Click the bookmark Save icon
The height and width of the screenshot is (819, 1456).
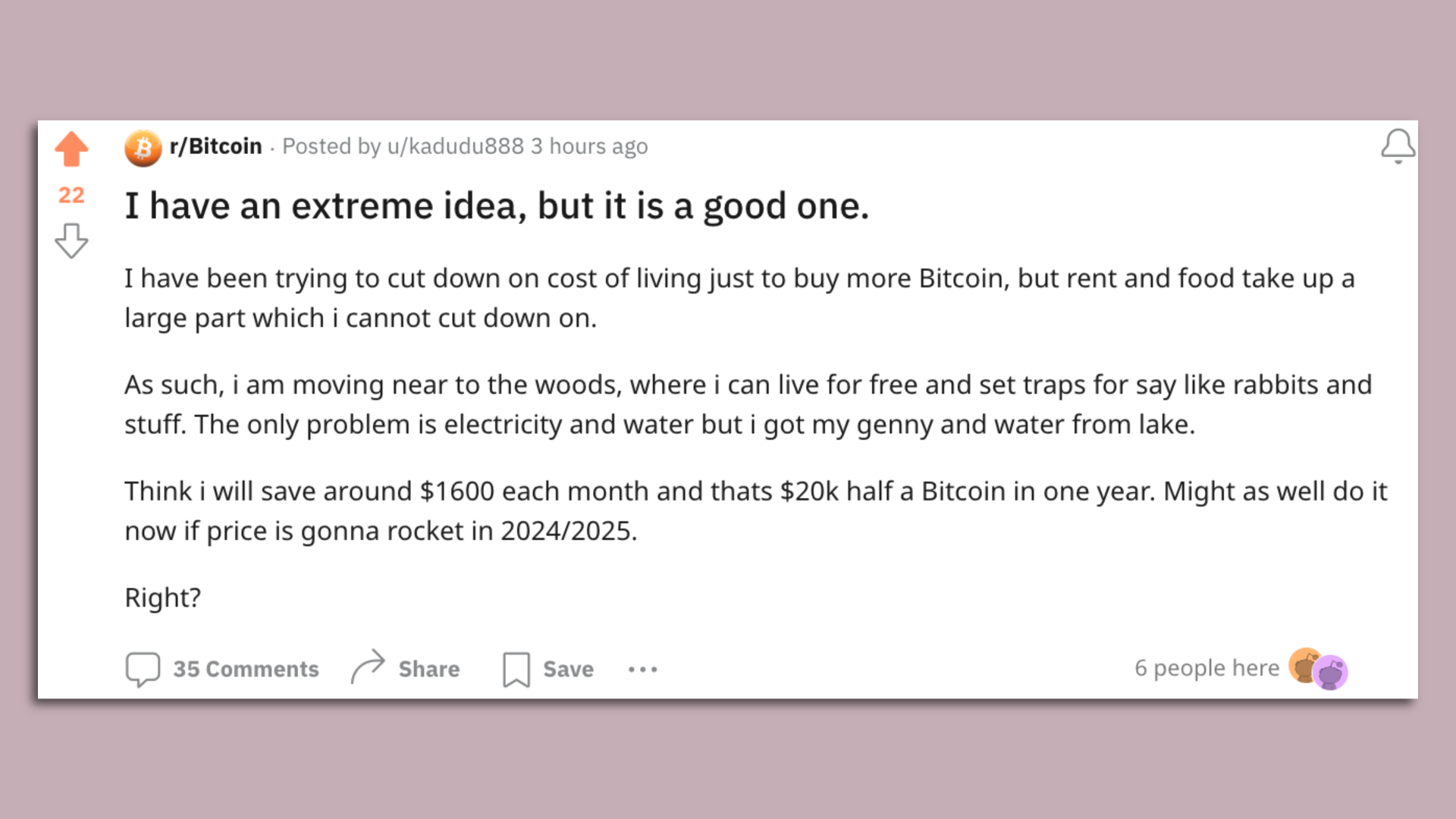(x=516, y=670)
